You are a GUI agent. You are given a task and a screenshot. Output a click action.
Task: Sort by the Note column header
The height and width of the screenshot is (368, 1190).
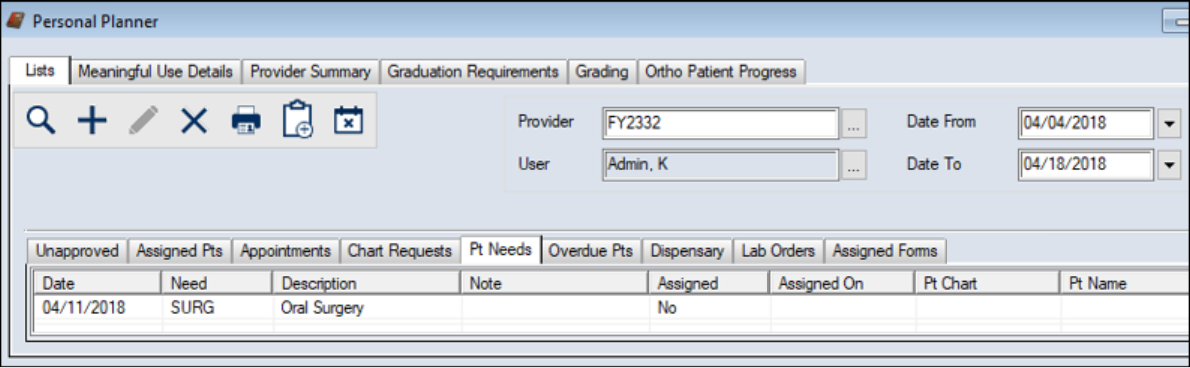coord(554,284)
